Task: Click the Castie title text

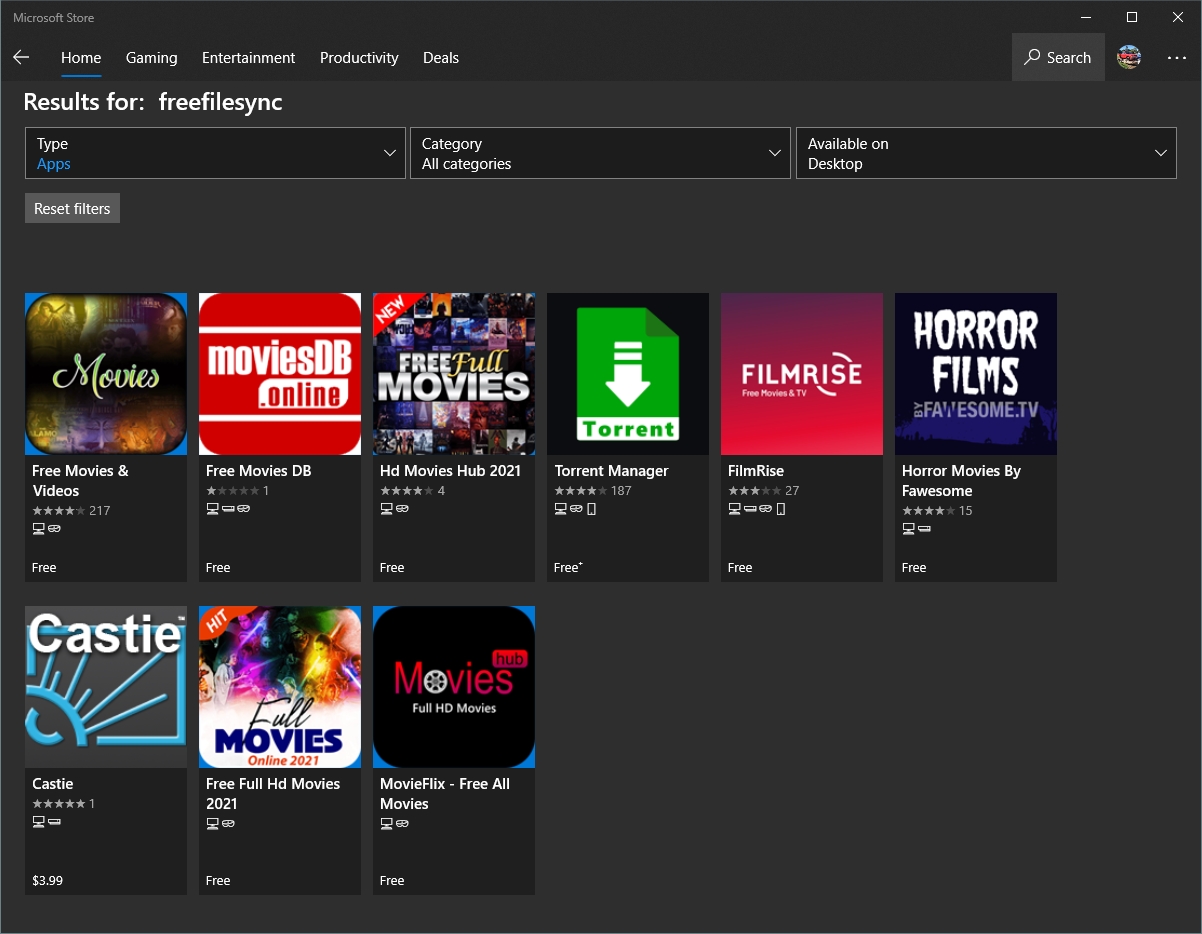Action: click(53, 784)
